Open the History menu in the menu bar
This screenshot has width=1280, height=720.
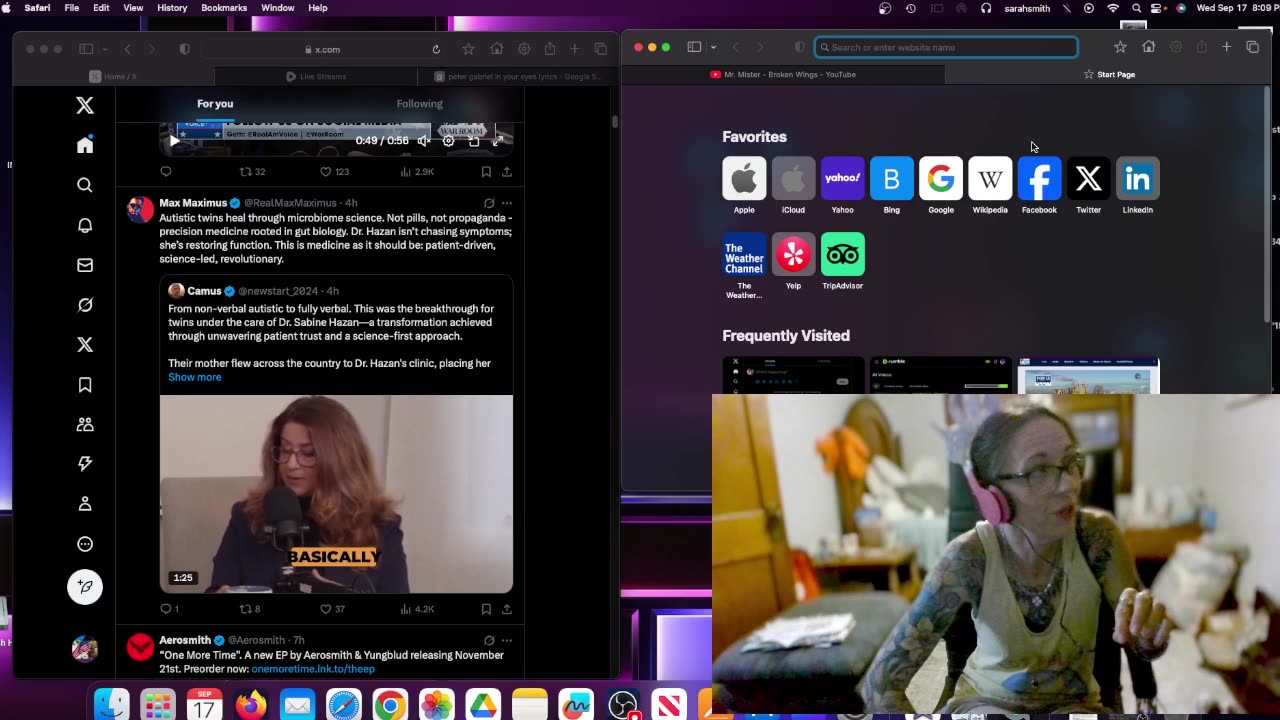(x=172, y=8)
